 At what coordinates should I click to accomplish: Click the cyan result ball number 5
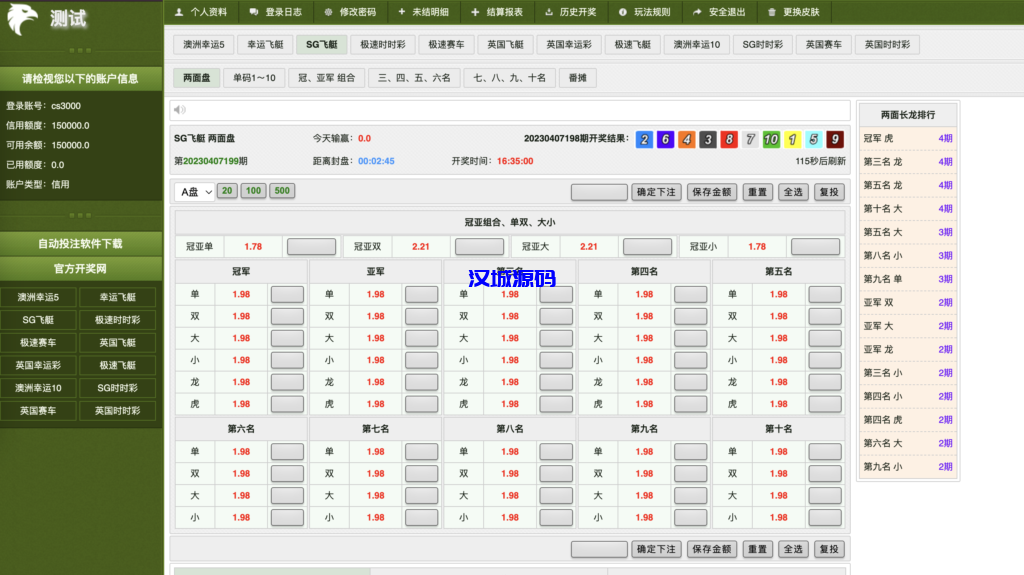pos(814,139)
